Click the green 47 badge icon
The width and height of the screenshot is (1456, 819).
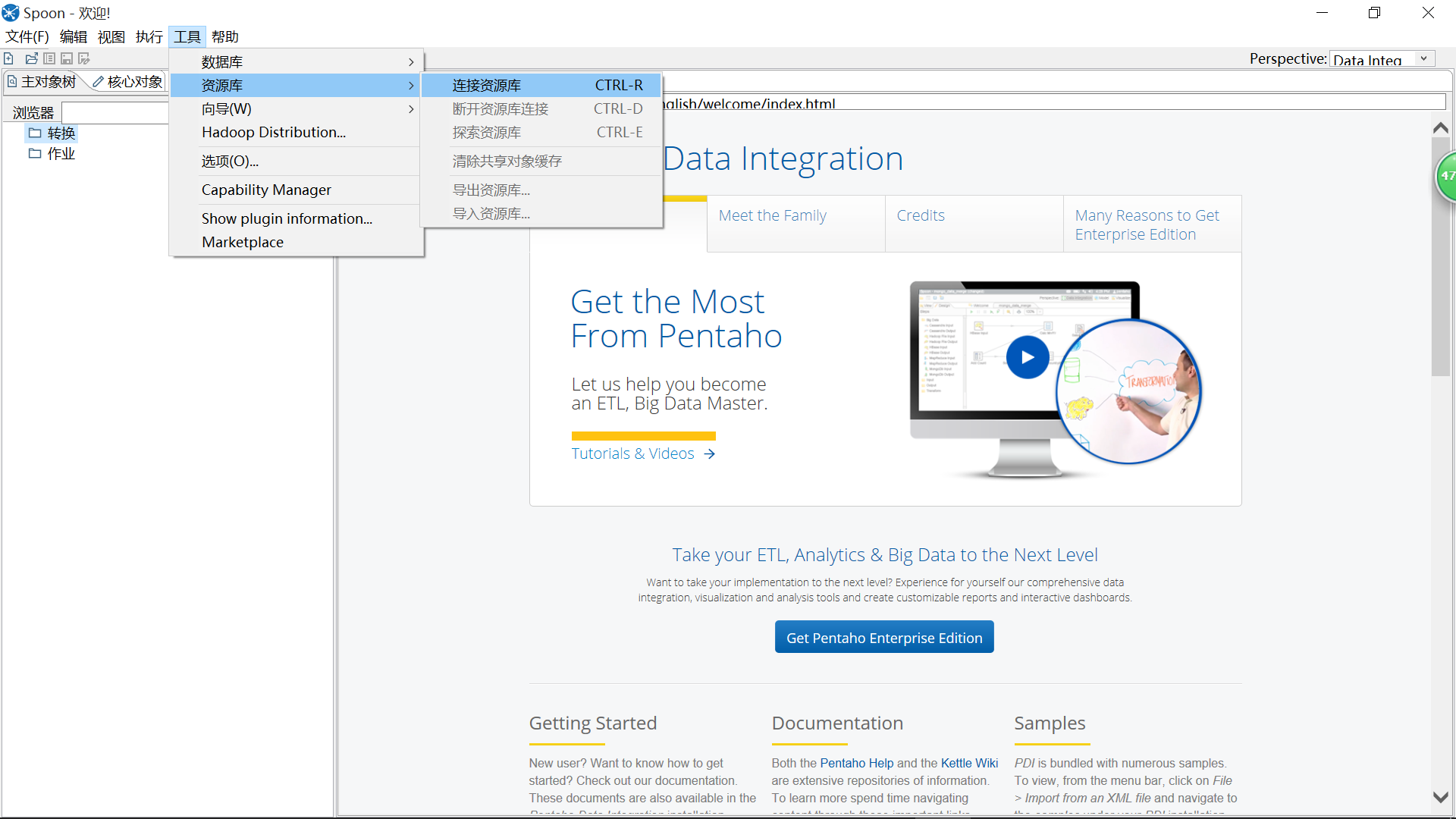(1447, 176)
